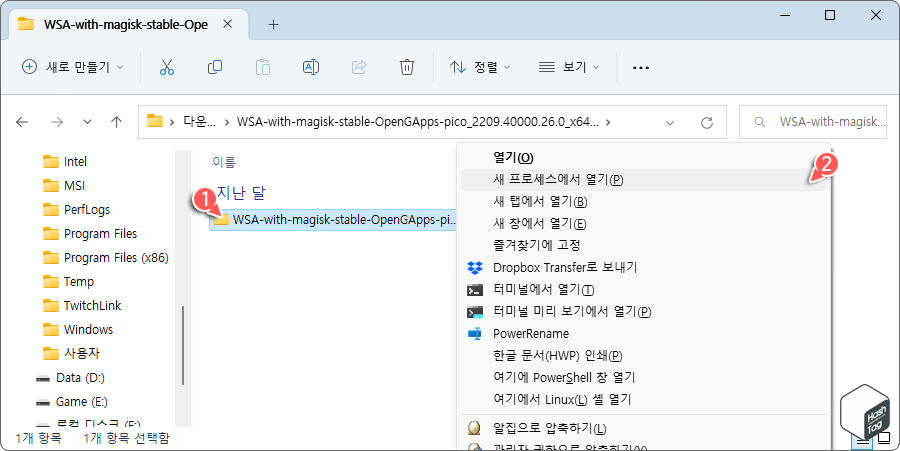Click the sidebar vertical scrollbar
The image size is (900, 451).
[183, 344]
